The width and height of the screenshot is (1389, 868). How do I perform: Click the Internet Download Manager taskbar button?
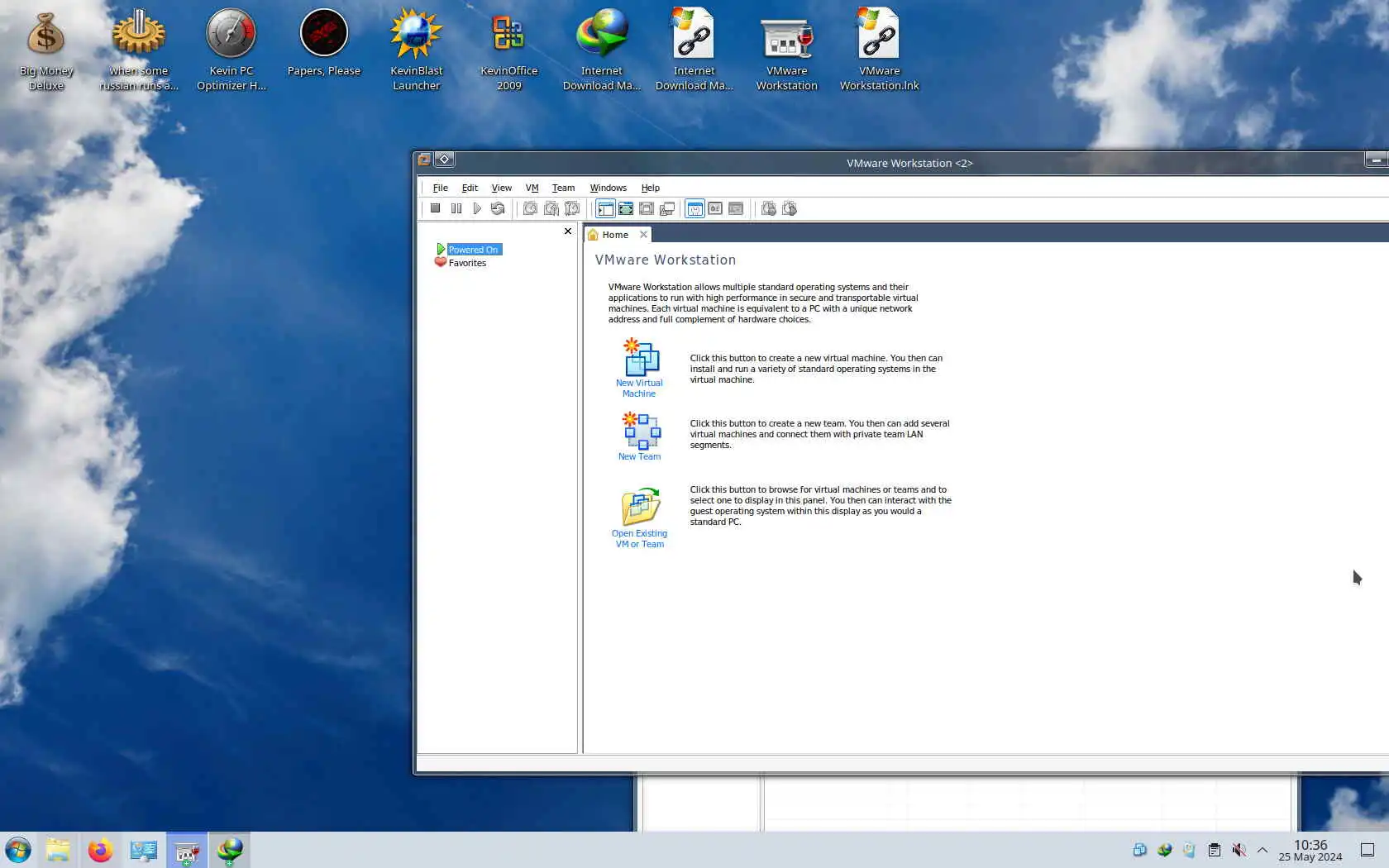coord(230,850)
